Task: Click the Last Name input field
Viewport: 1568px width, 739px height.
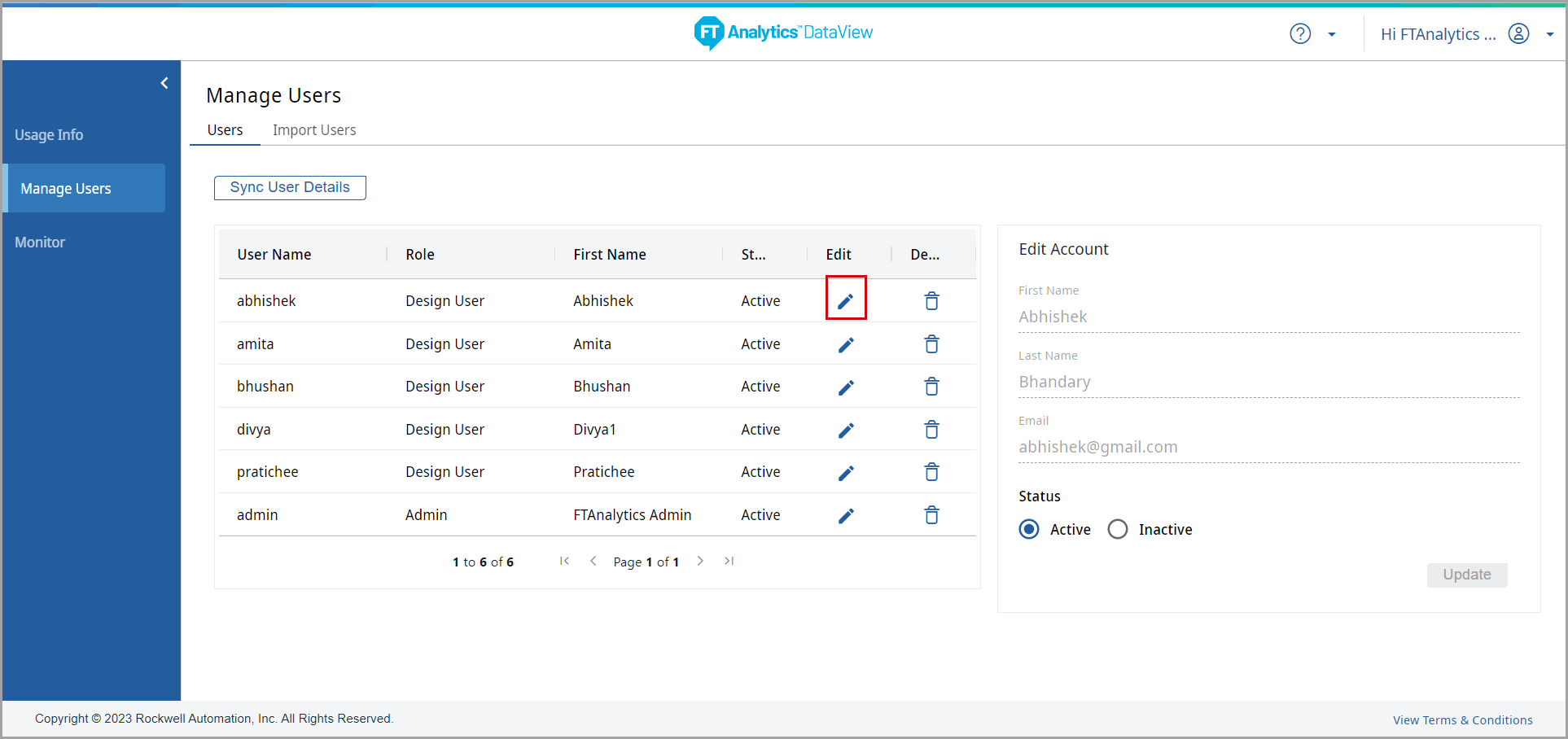Action: [x=1269, y=382]
